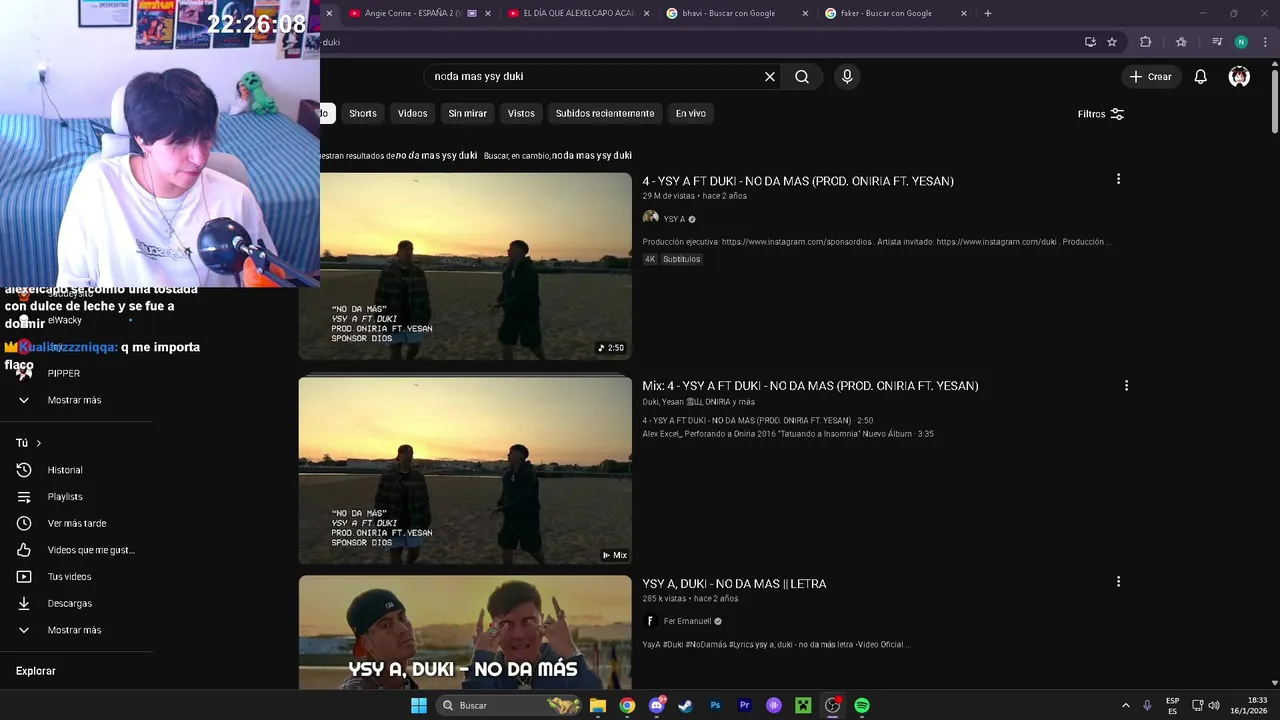Go to Fer Emanuell channel name
Screen dimensions: 1280x720
coord(687,621)
